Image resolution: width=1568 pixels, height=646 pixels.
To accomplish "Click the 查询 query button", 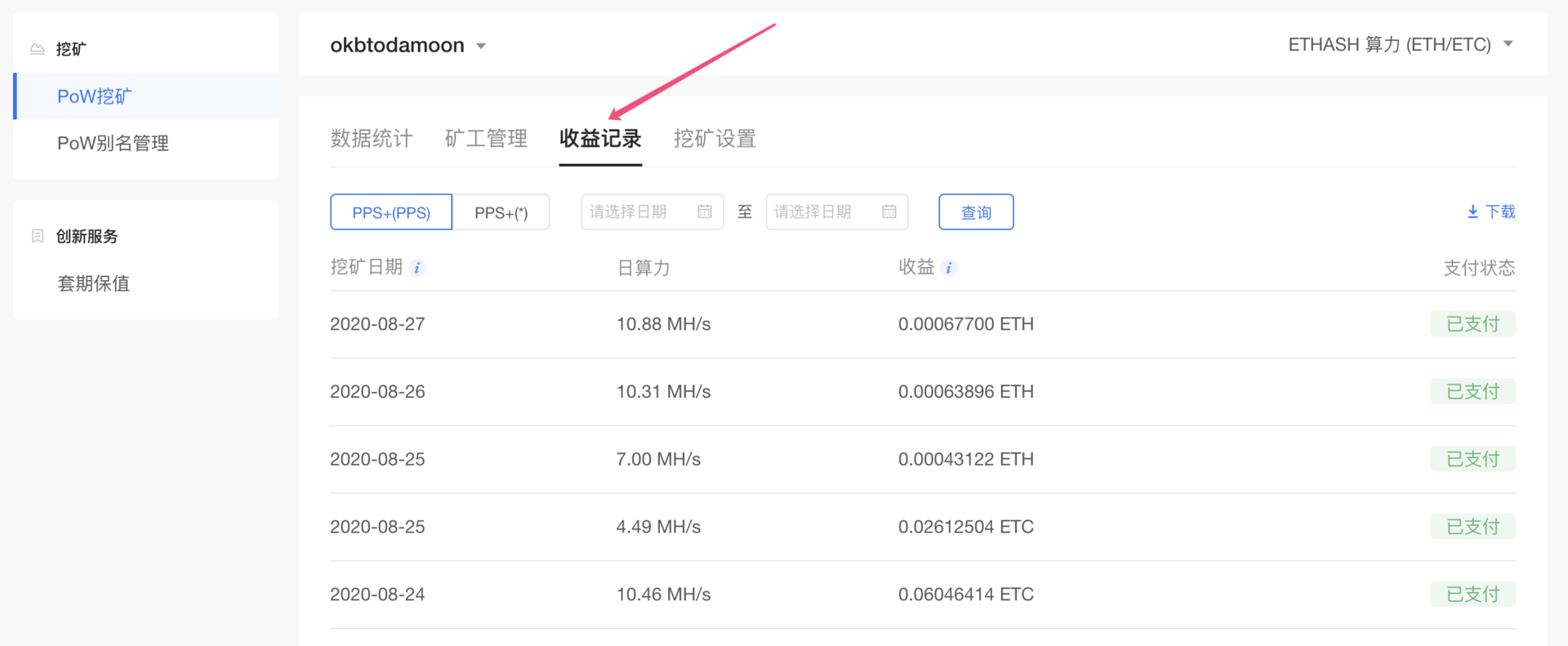I will 976,212.
